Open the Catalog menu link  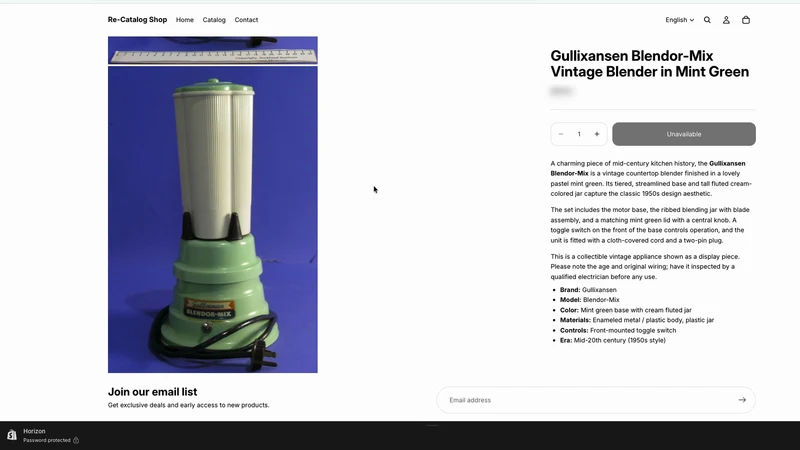pyautogui.click(x=214, y=20)
